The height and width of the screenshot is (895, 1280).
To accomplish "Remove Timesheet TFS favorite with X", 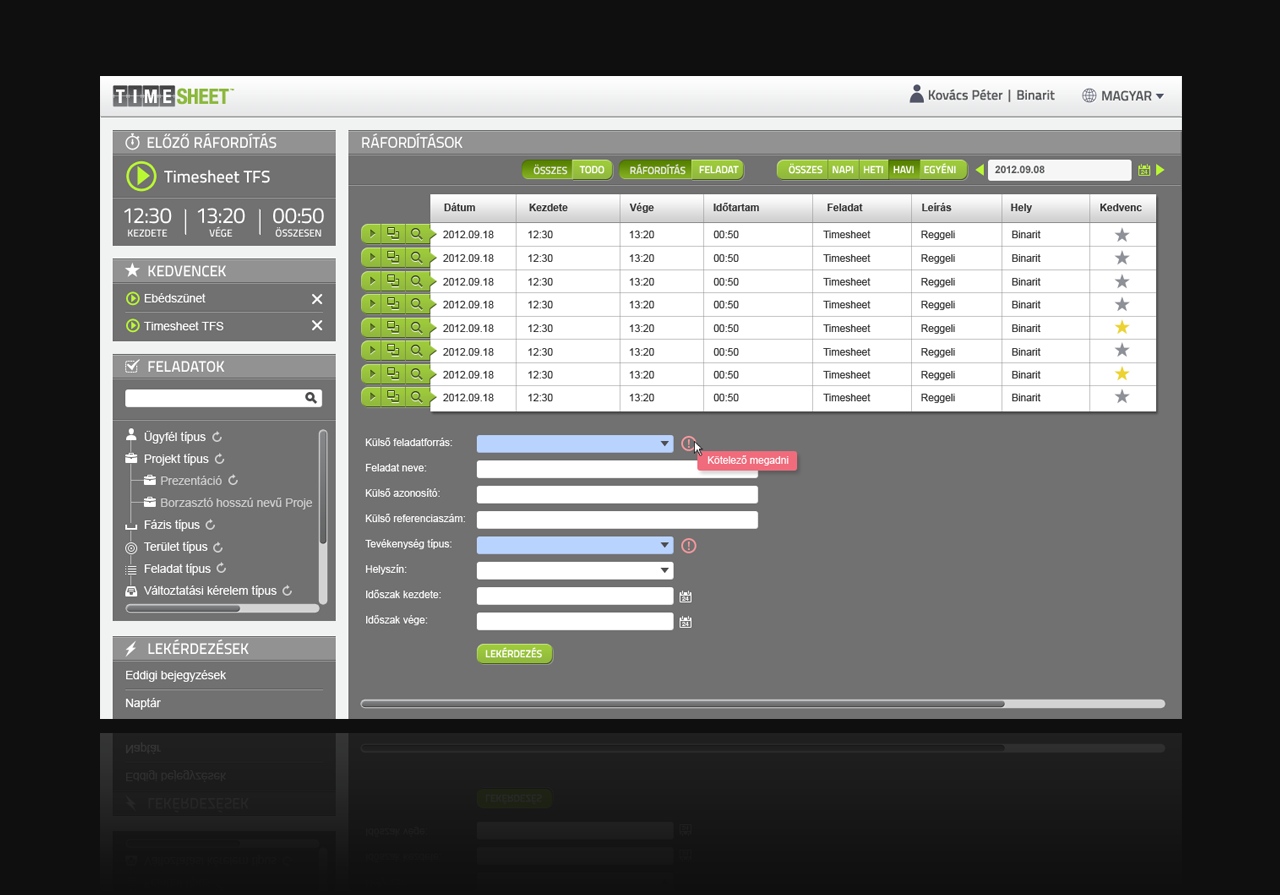I will coord(317,326).
